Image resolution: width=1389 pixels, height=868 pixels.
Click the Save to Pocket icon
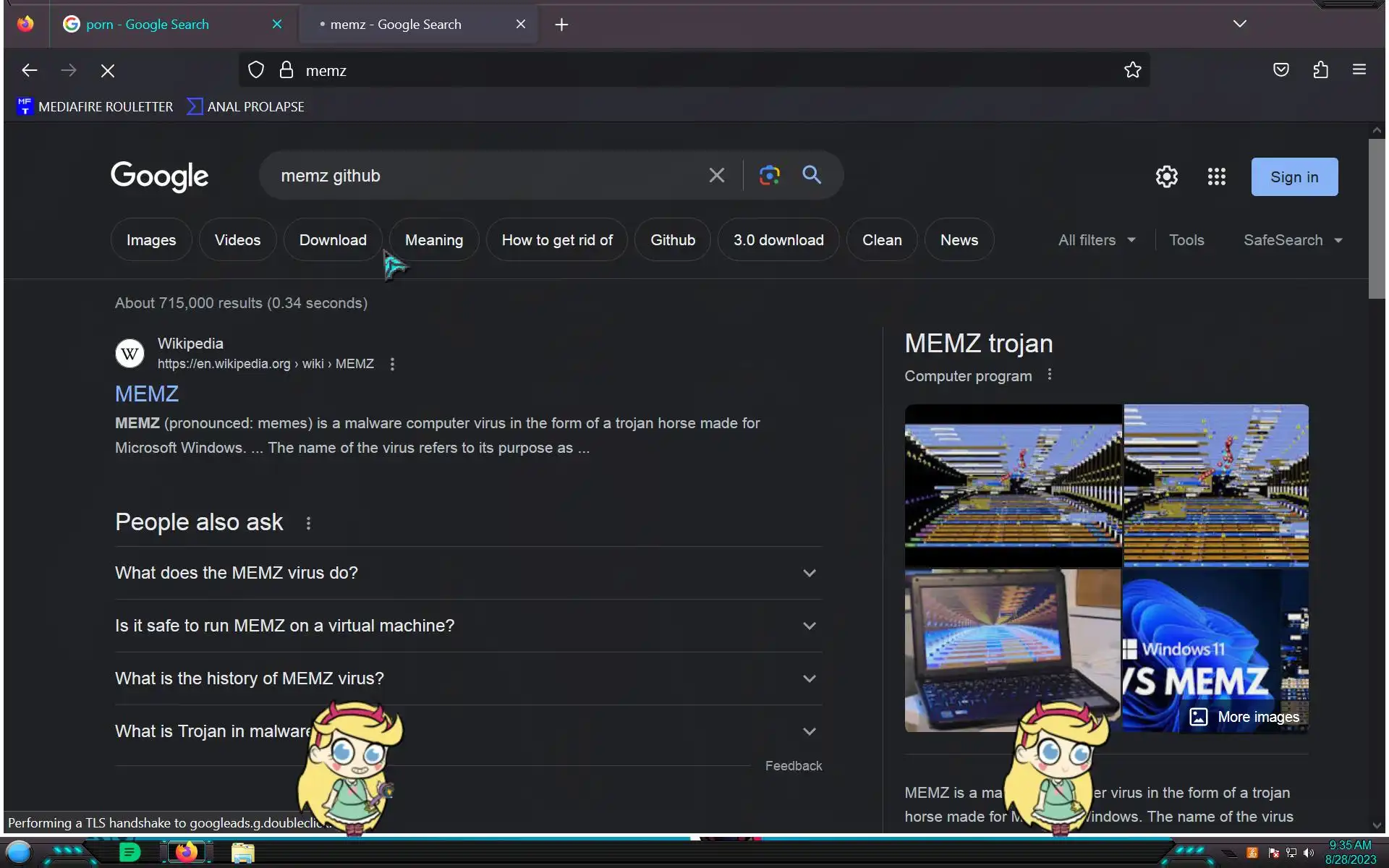pyautogui.click(x=1280, y=70)
